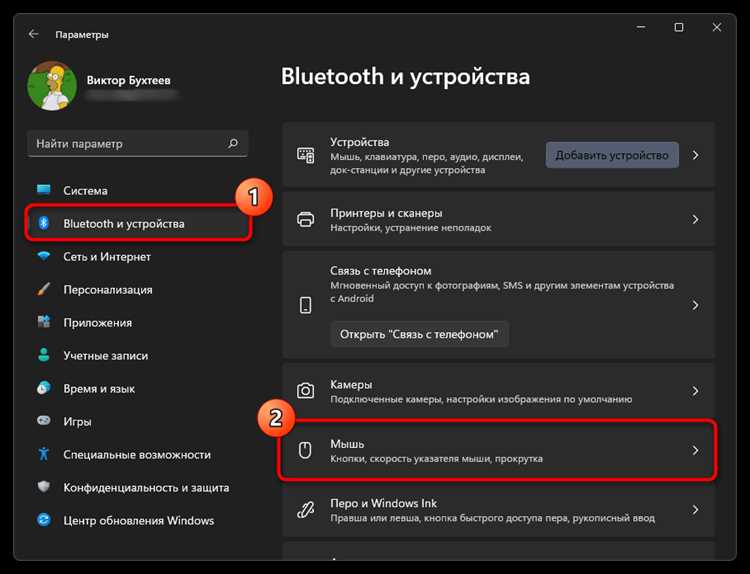Click the Bluetooth icon in sidebar
Viewport: 750px width, 574px height.
pos(44,223)
